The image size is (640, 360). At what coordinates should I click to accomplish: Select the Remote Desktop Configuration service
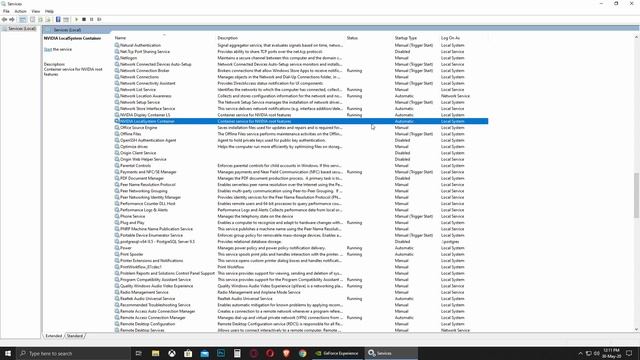click(x=301, y=324)
